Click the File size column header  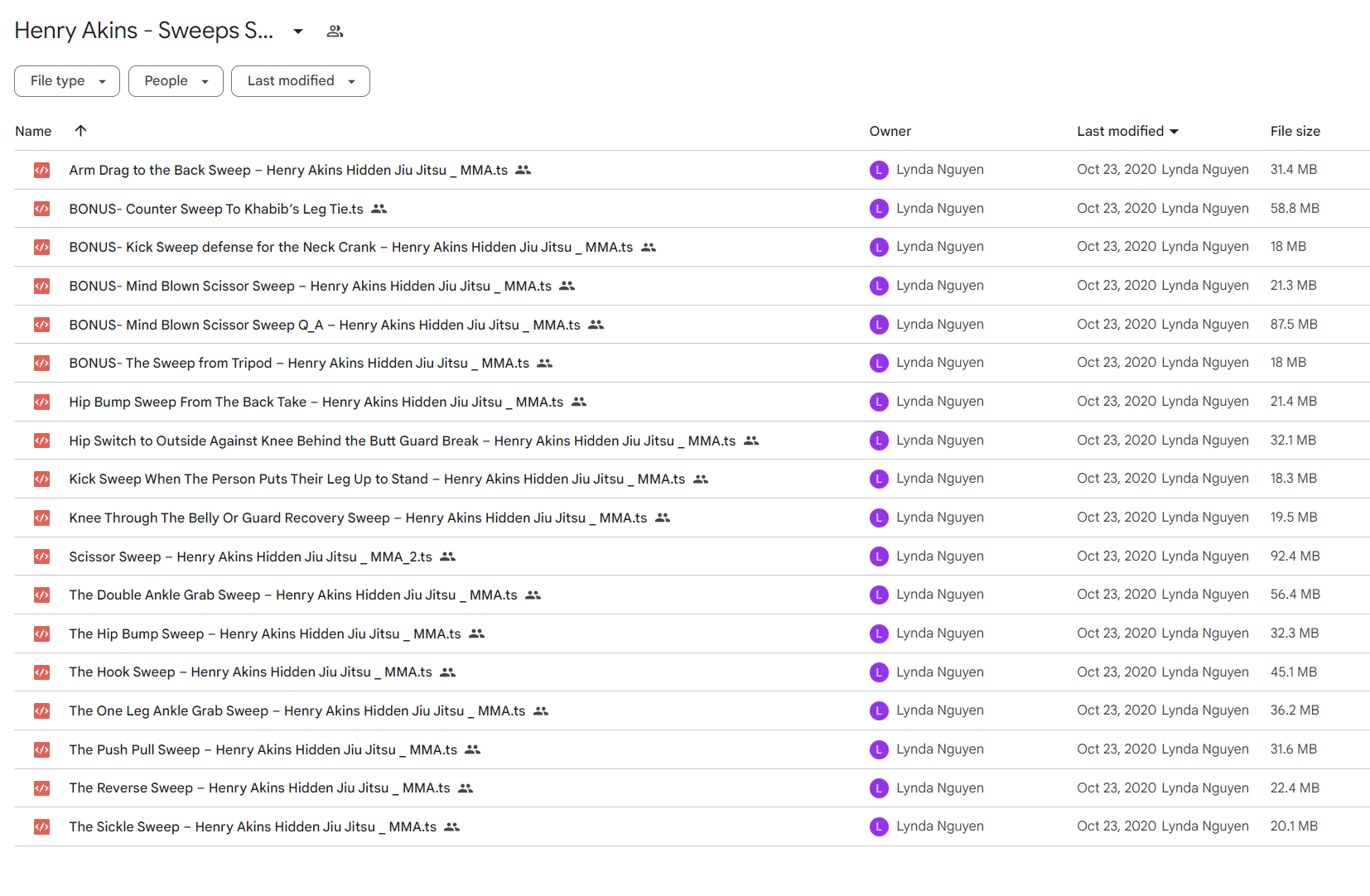coord(1295,131)
